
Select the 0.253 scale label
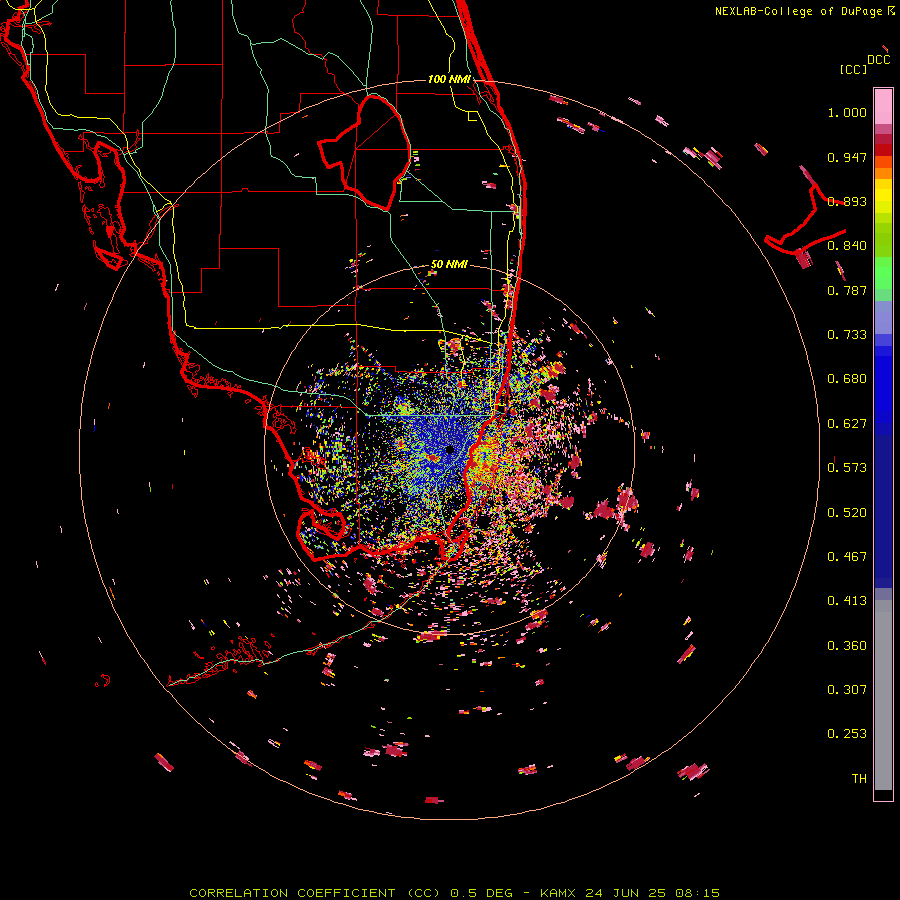[x=847, y=734]
